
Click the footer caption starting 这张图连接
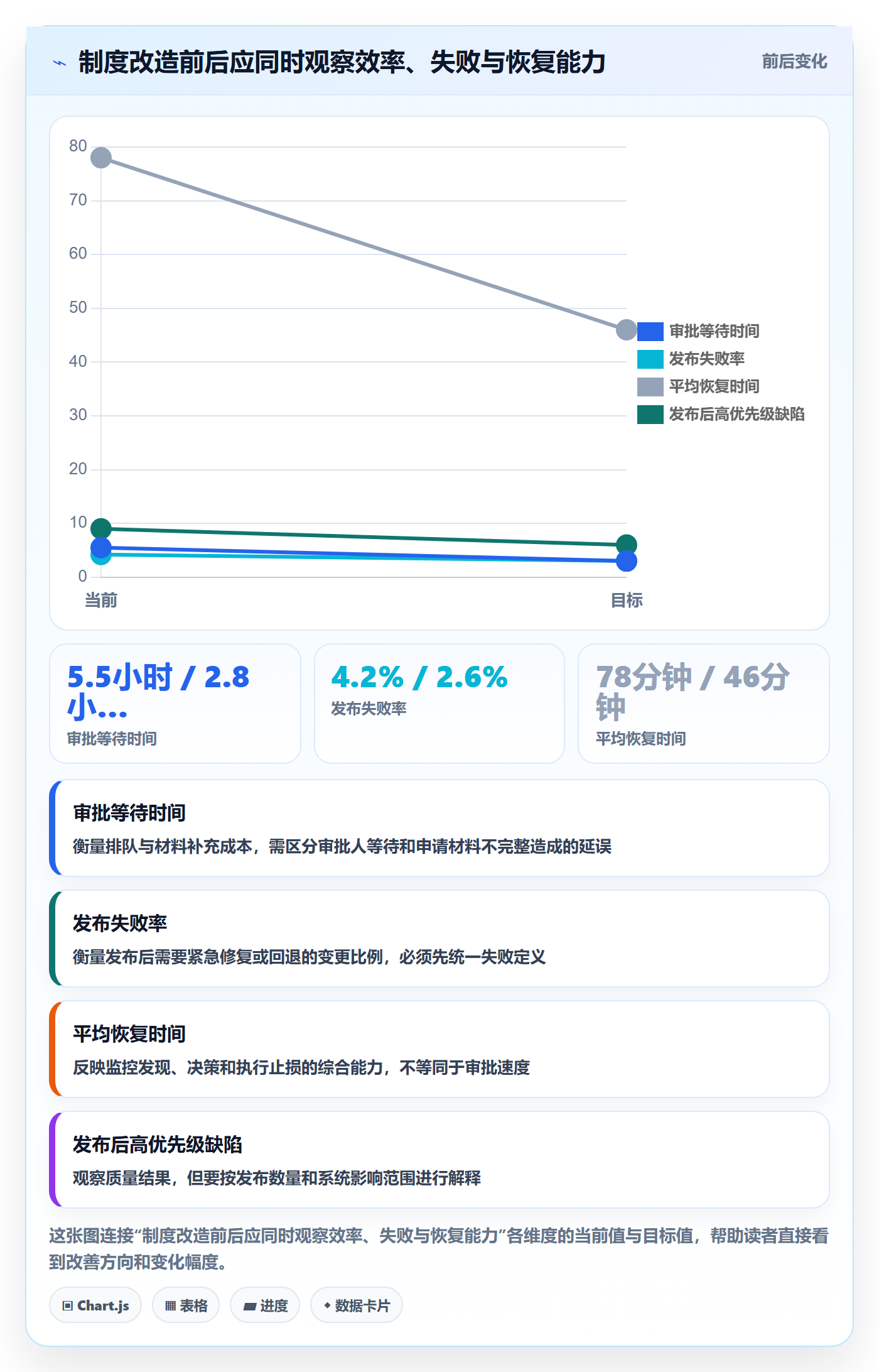[439, 1249]
